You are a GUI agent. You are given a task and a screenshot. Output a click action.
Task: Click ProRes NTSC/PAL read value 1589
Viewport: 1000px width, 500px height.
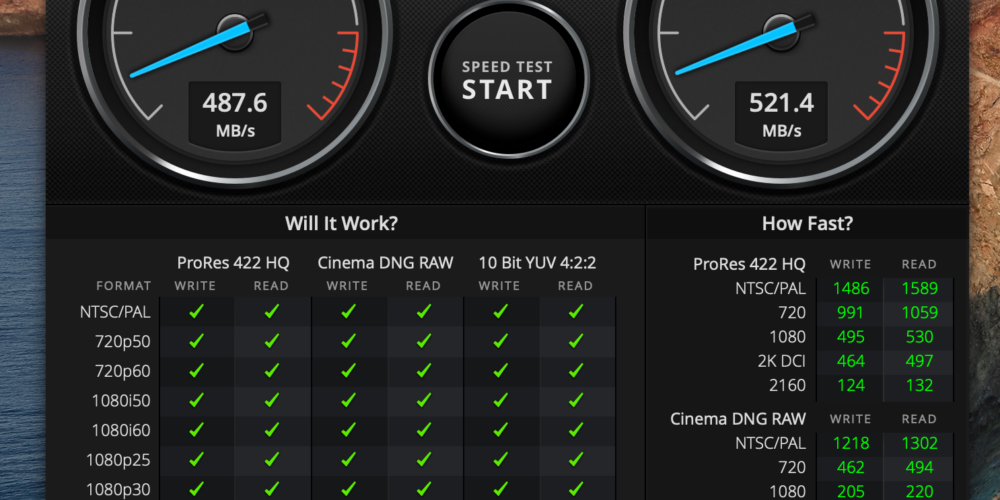(x=919, y=288)
